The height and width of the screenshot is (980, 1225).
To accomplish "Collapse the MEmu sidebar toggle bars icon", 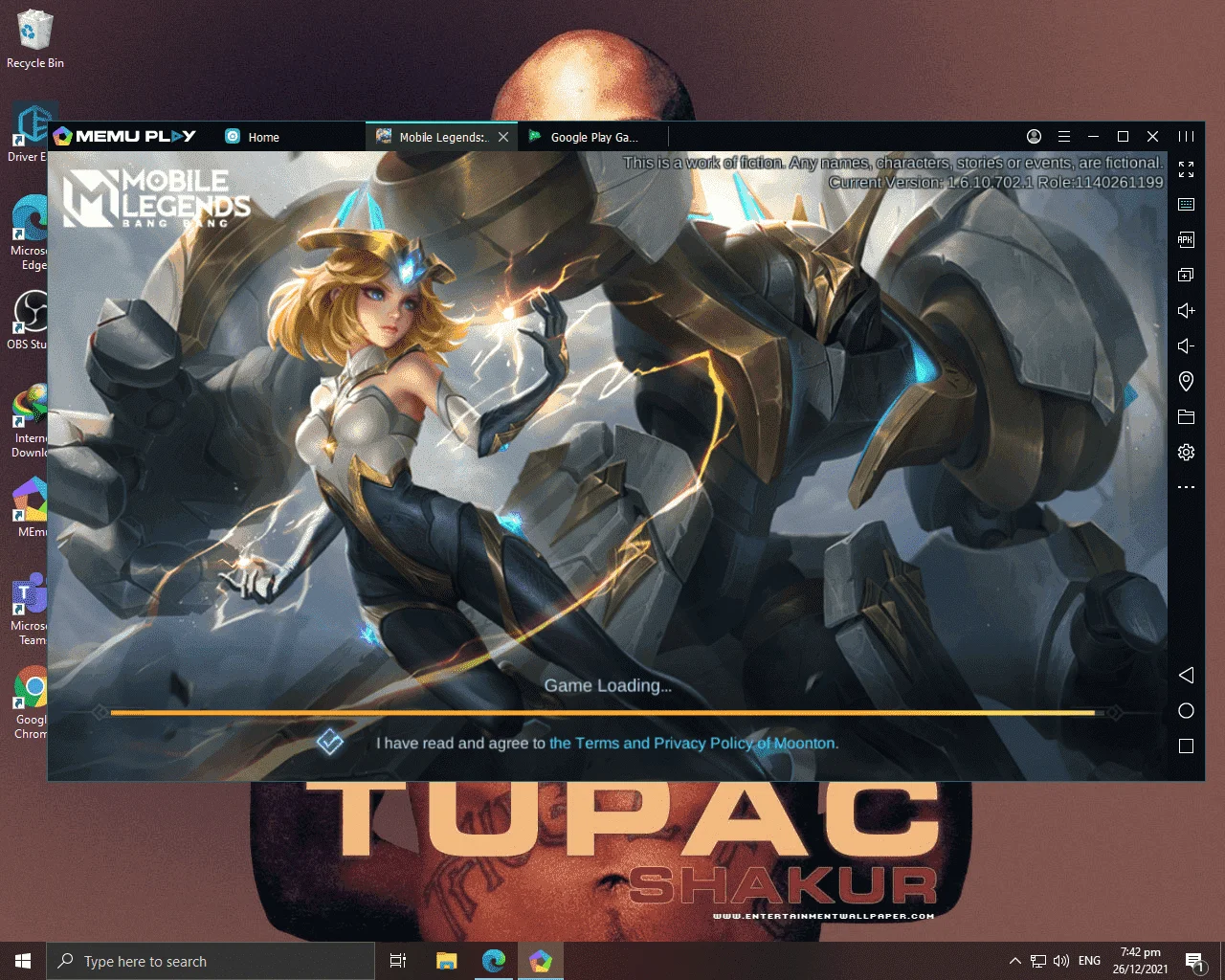I will (1186, 137).
